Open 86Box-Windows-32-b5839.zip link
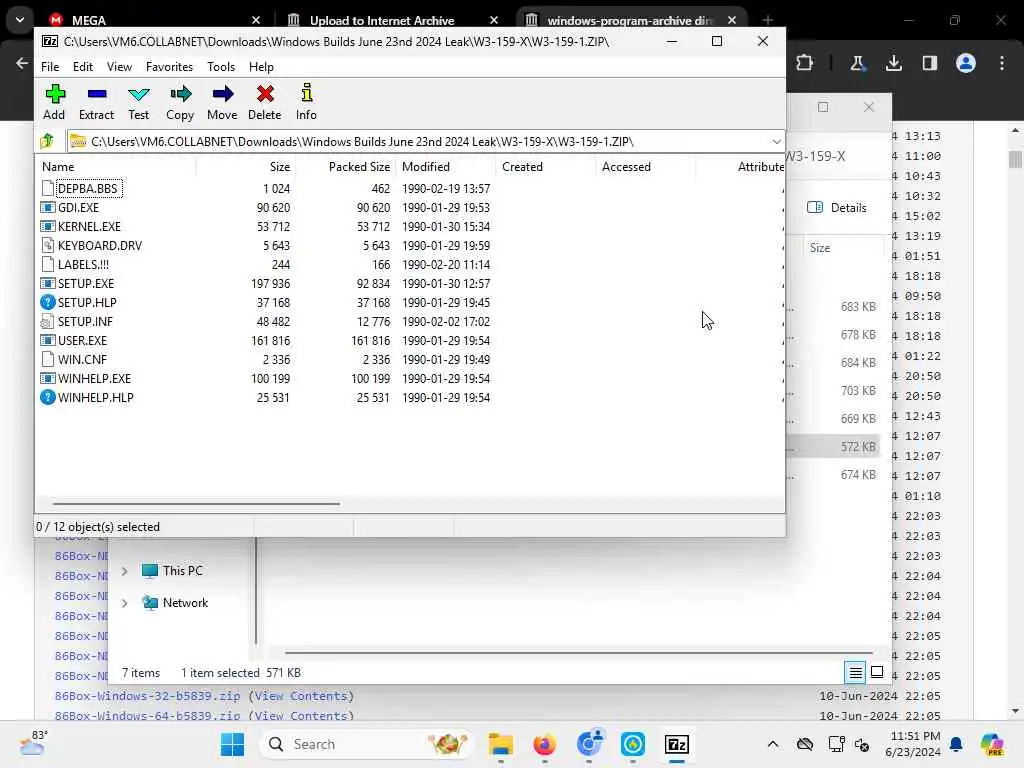 coord(147,696)
